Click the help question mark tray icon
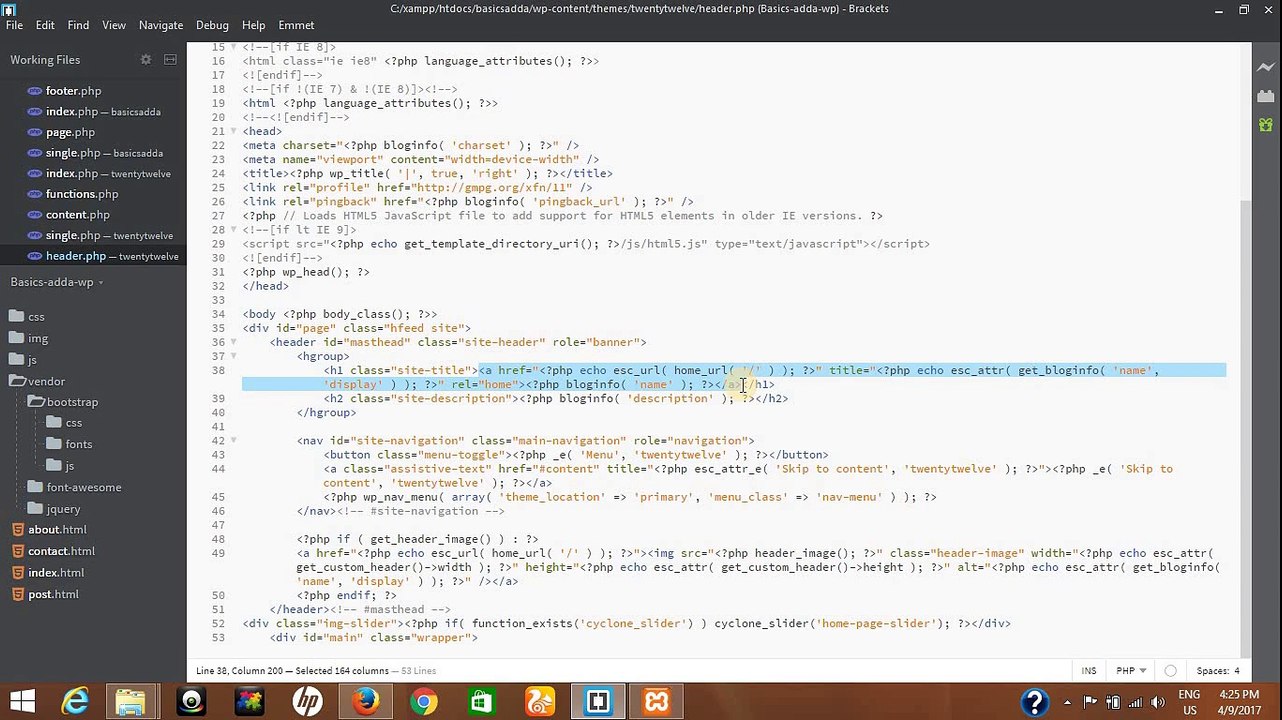The image size is (1282, 720). [x=1034, y=702]
